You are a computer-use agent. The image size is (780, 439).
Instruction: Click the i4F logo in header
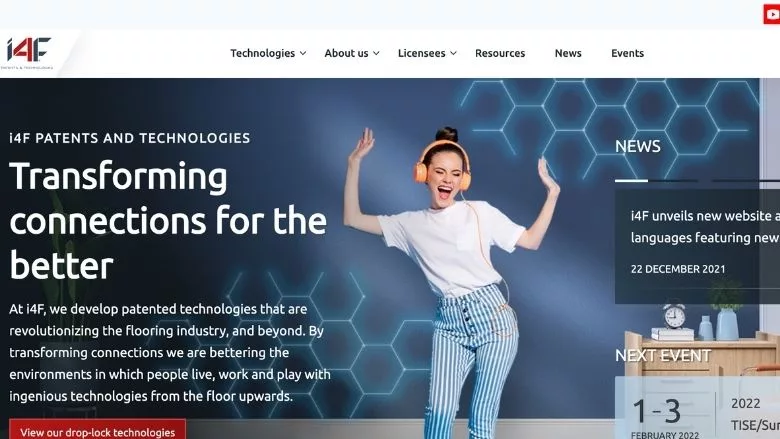pyautogui.click(x=30, y=52)
